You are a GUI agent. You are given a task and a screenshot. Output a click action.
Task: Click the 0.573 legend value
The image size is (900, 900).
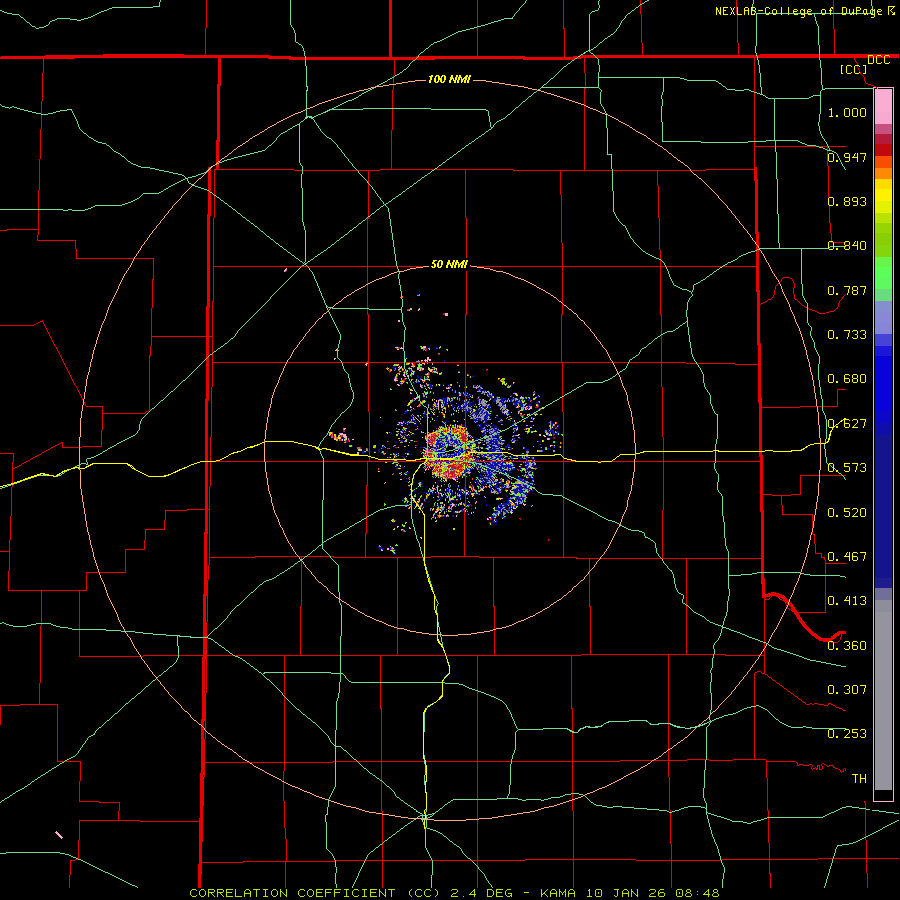(847, 467)
